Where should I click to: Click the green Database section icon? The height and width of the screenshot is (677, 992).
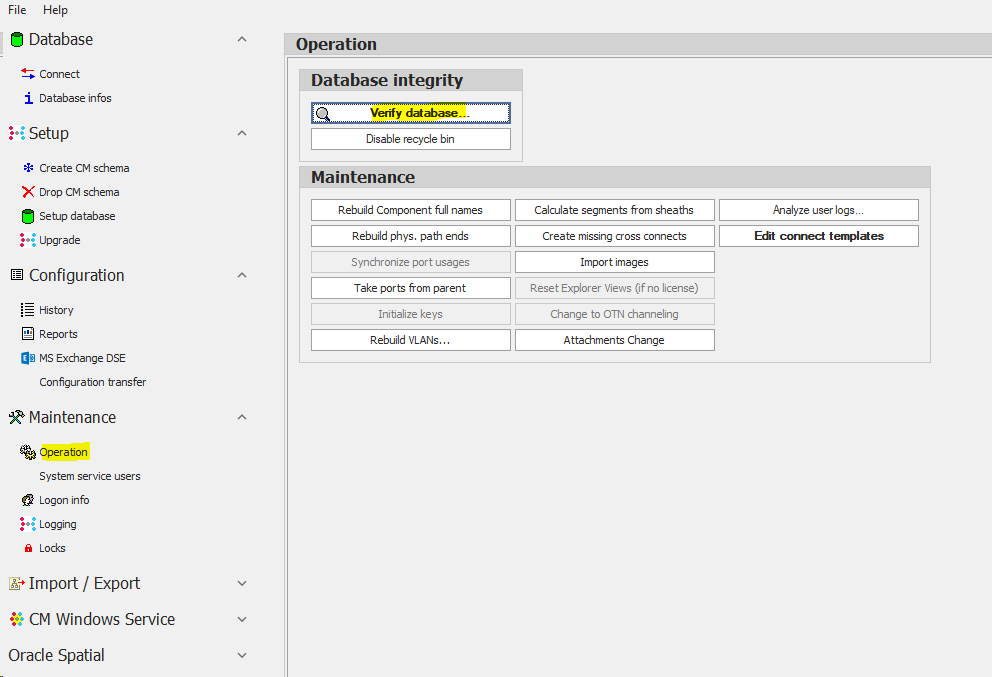pyautogui.click(x=17, y=40)
